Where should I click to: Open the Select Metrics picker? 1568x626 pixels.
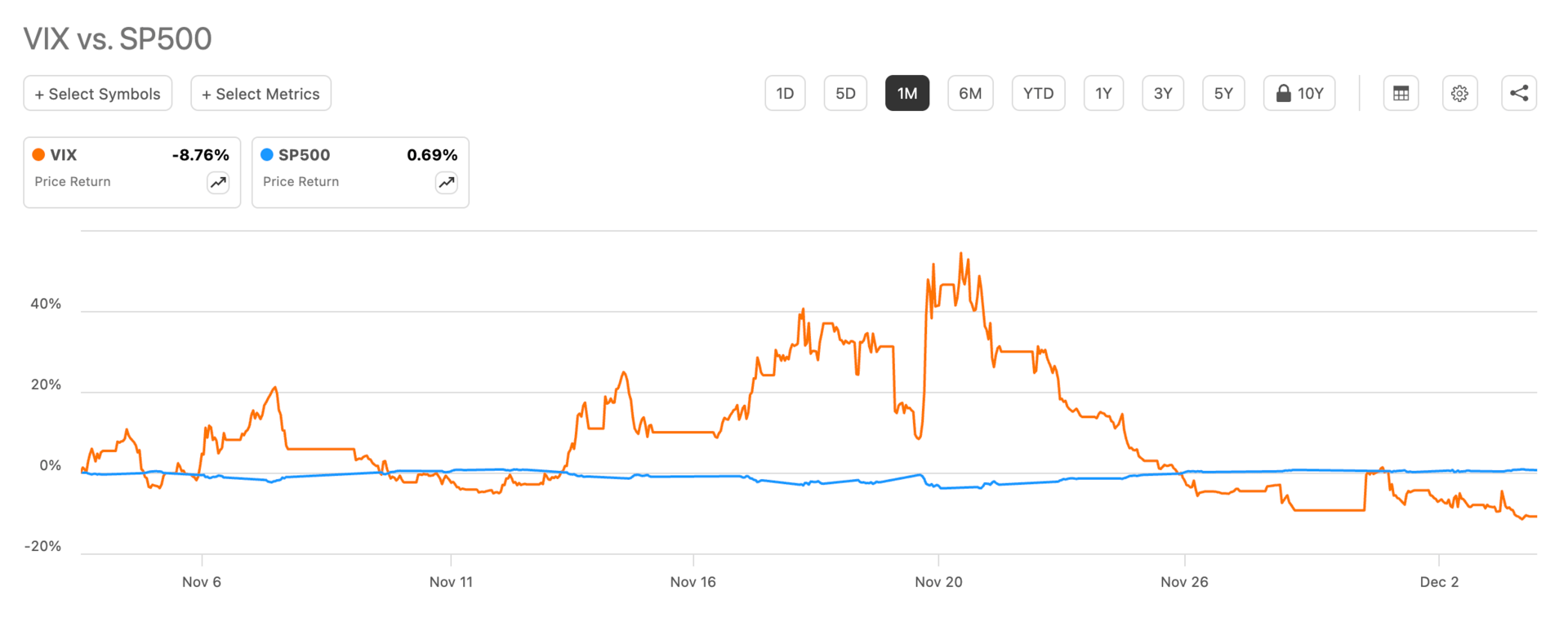coord(261,93)
